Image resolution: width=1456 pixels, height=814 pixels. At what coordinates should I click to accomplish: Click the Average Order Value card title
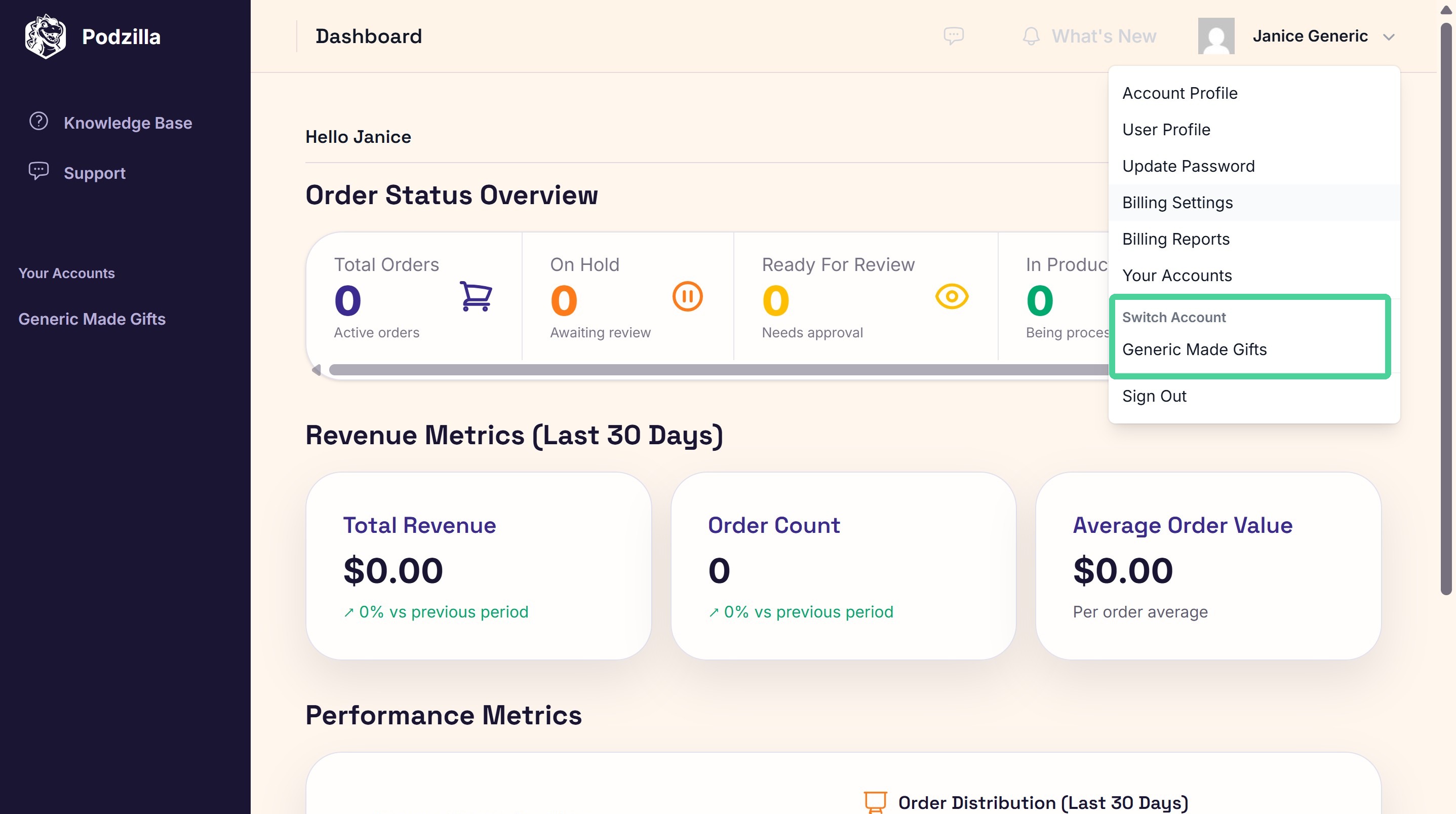1183,525
